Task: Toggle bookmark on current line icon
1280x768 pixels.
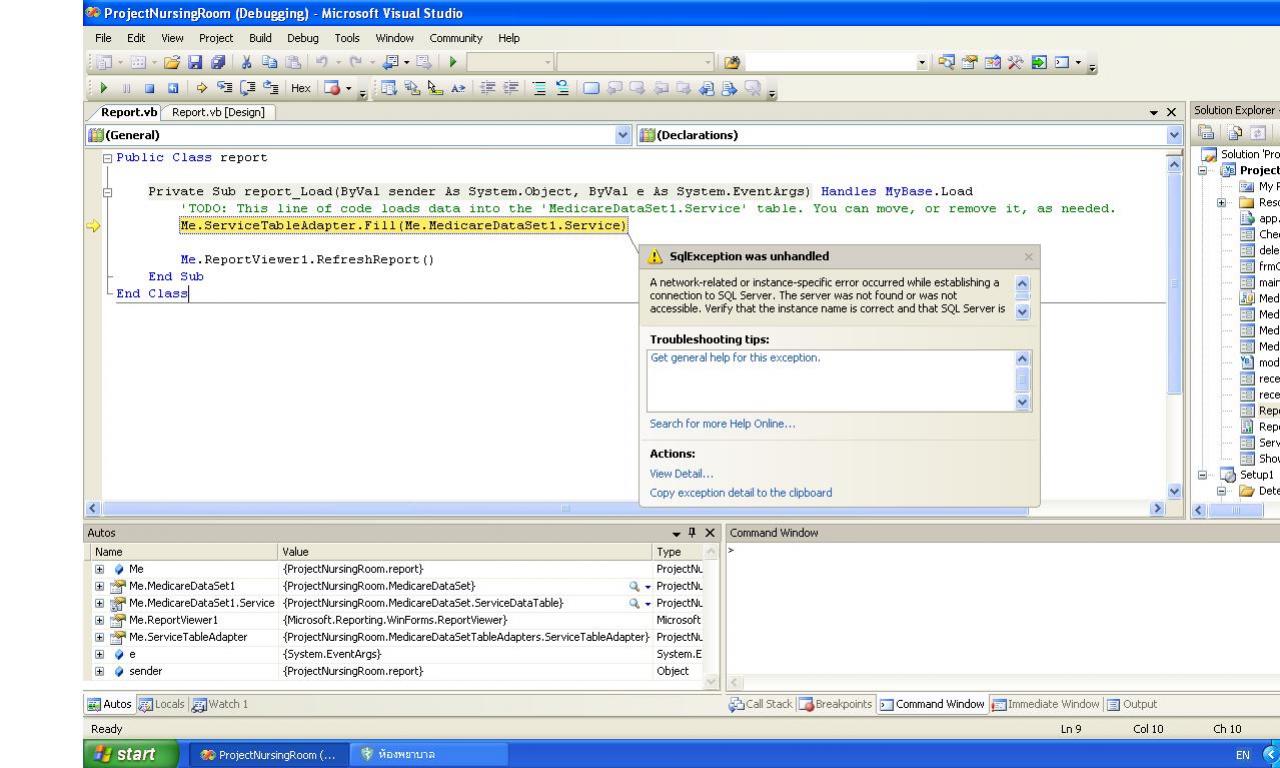Action: (x=592, y=87)
